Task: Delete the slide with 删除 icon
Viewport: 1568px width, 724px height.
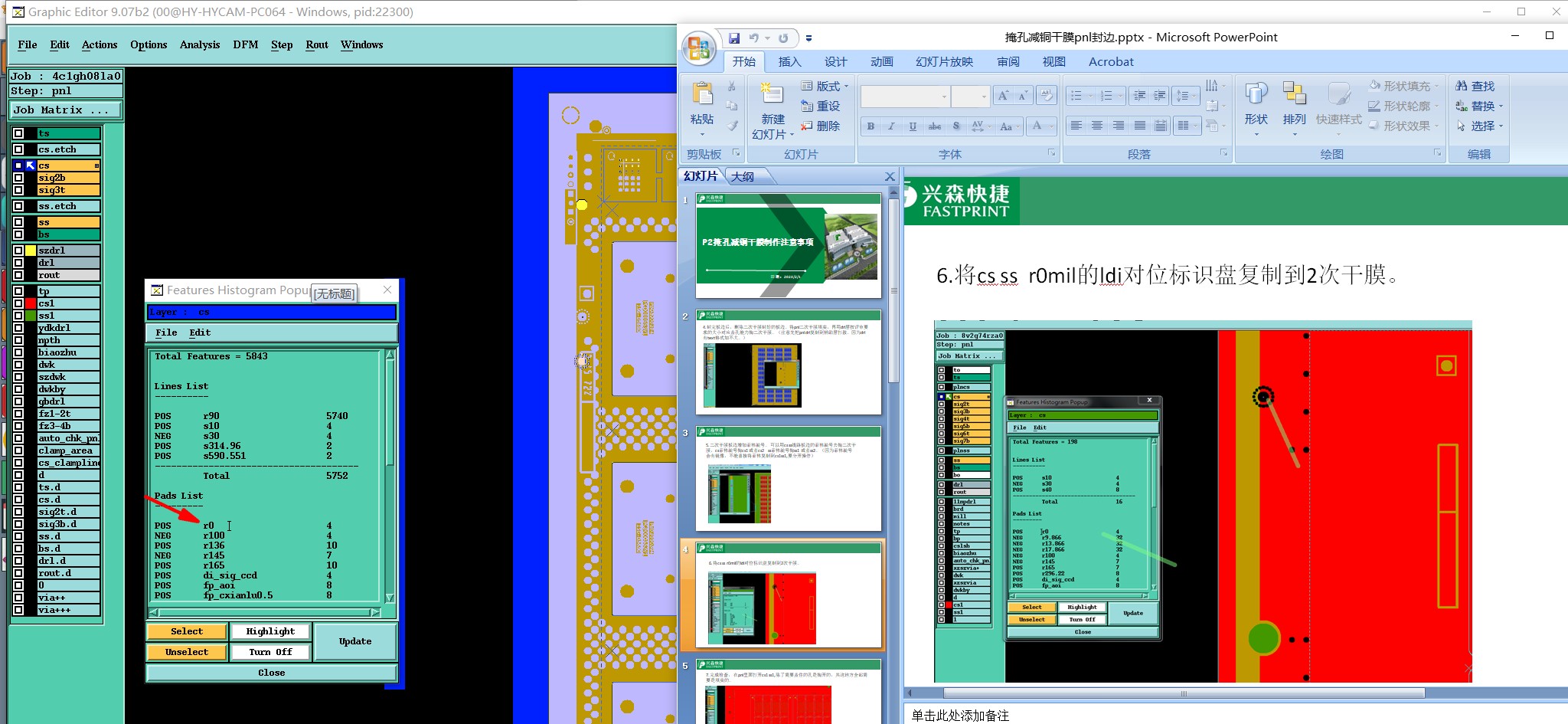Action: coord(807,126)
